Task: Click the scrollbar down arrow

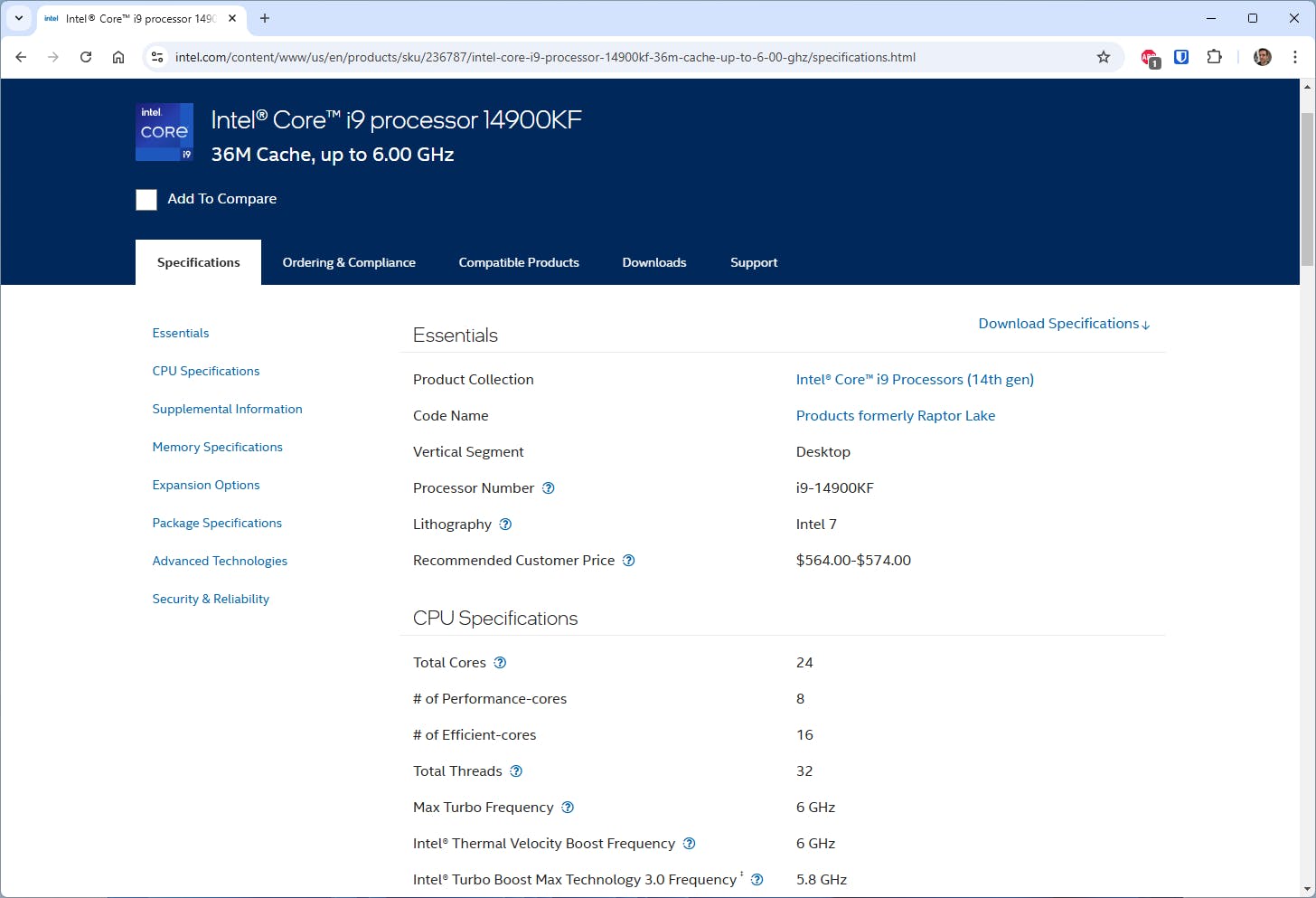Action: click(1307, 890)
